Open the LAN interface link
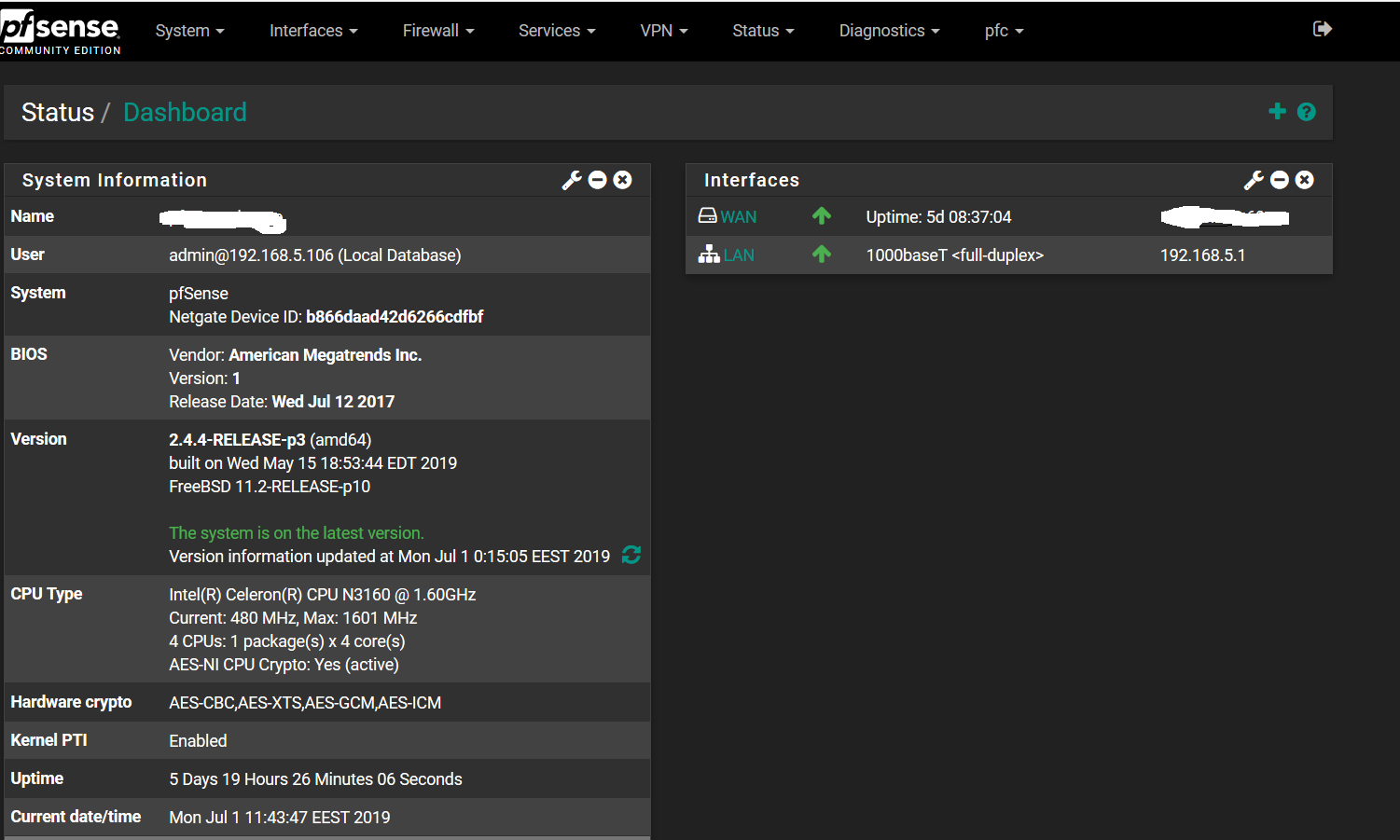1400x840 pixels. pyautogui.click(x=739, y=255)
